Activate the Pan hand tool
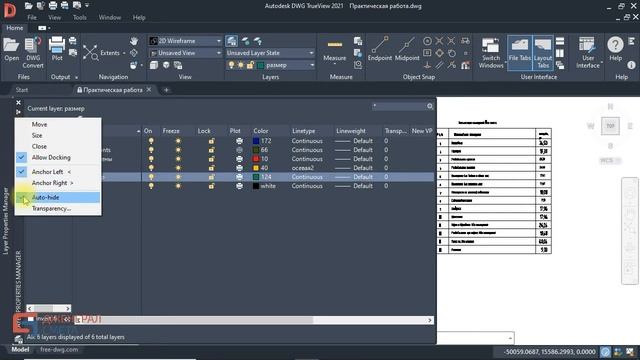The width and height of the screenshot is (640, 360). (x=134, y=41)
